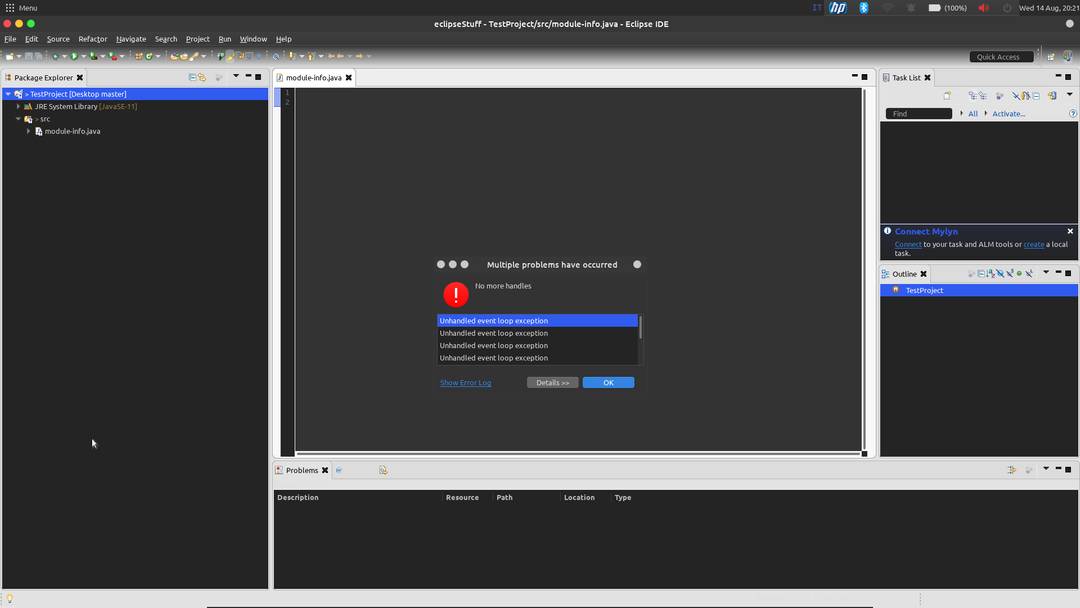
Task: Open the Project menu
Action: 198,39
